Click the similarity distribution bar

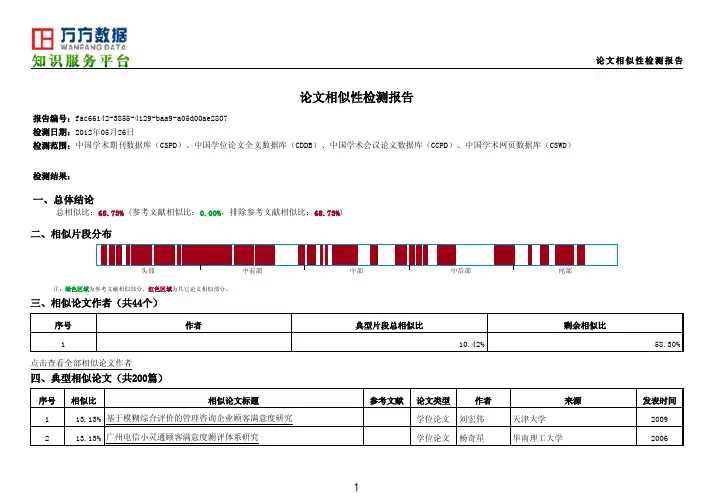point(357,253)
